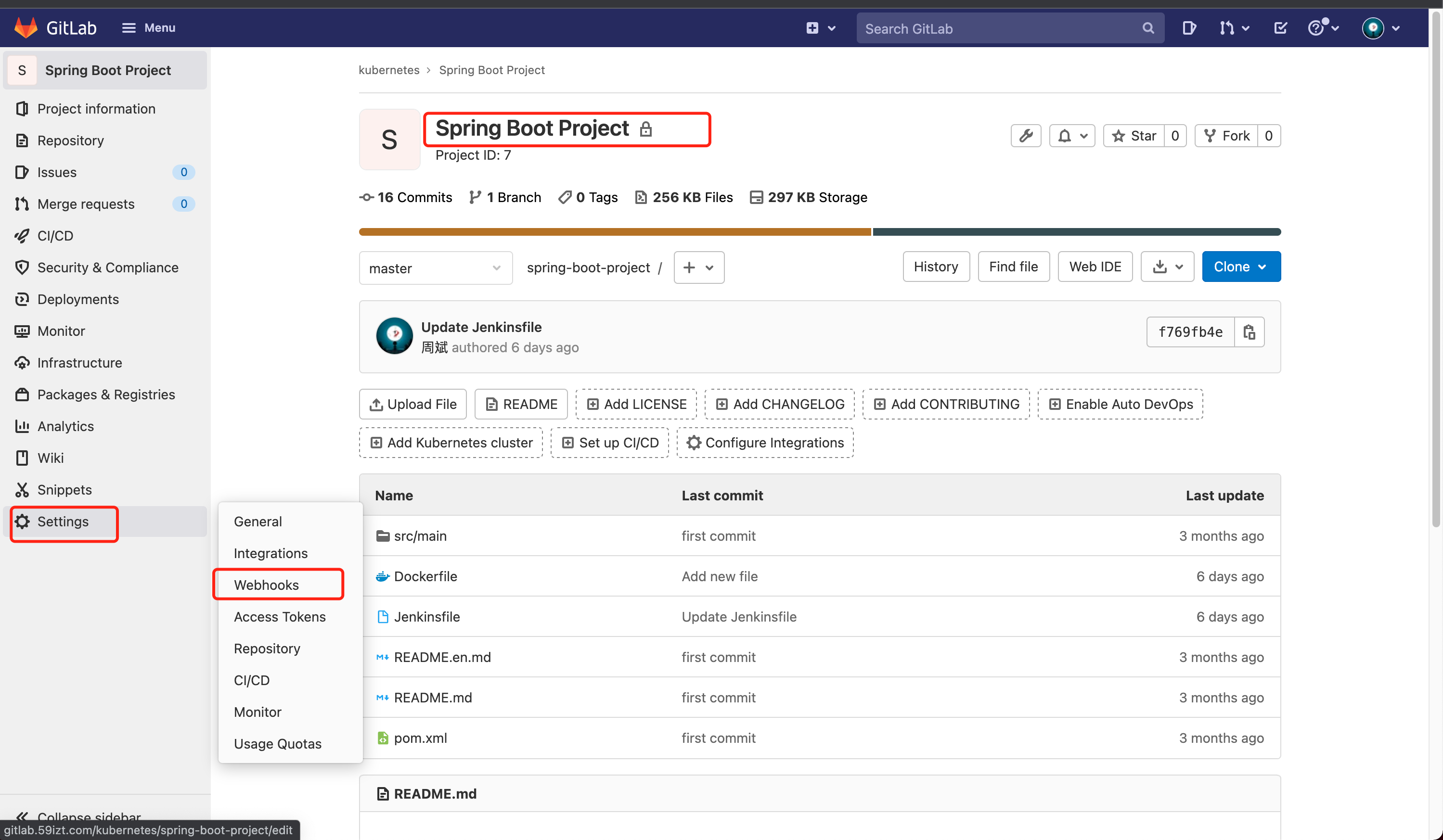The width and height of the screenshot is (1443, 840).
Task: Open the create new plus dropdown
Action: point(821,28)
